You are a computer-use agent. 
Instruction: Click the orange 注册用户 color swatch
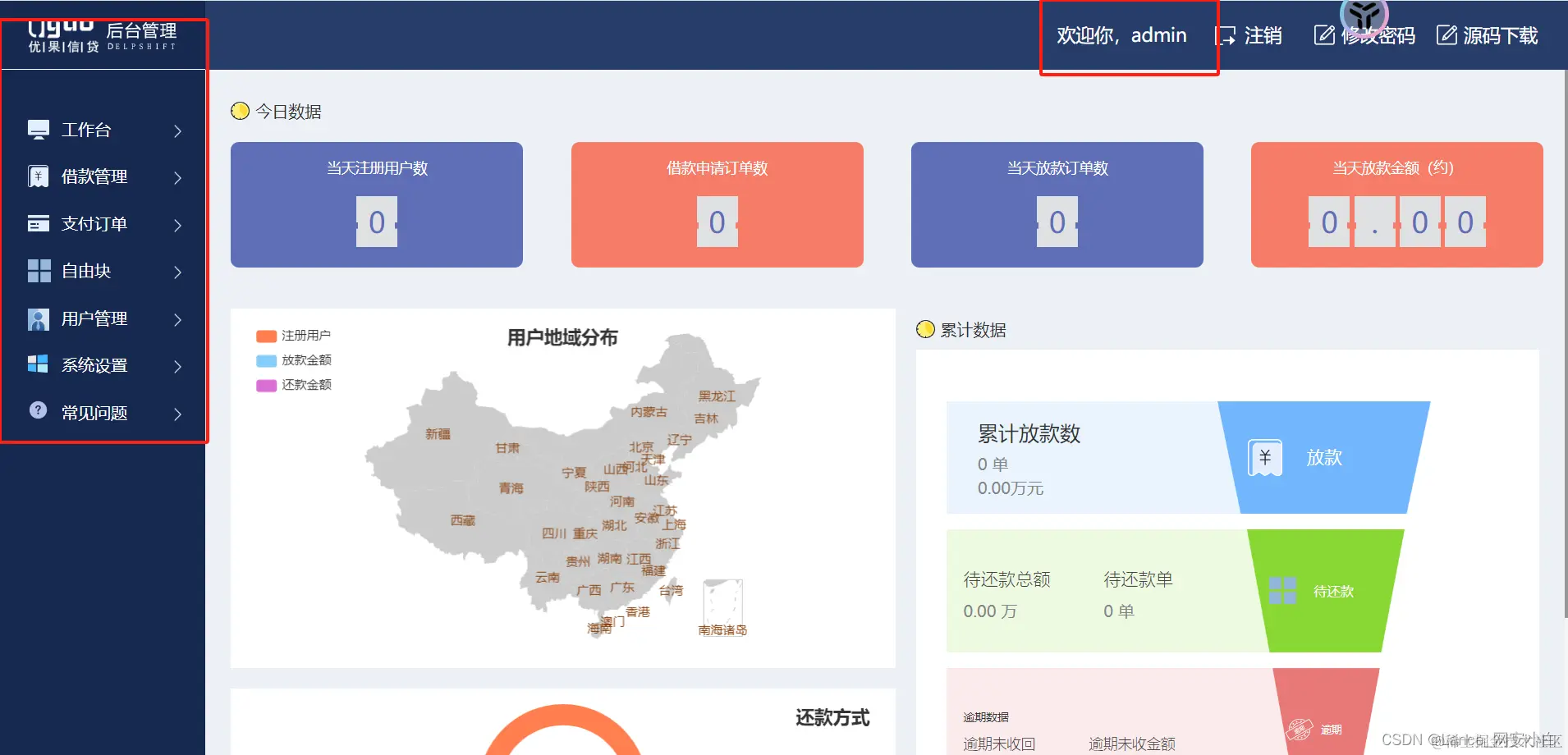(267, 335)
